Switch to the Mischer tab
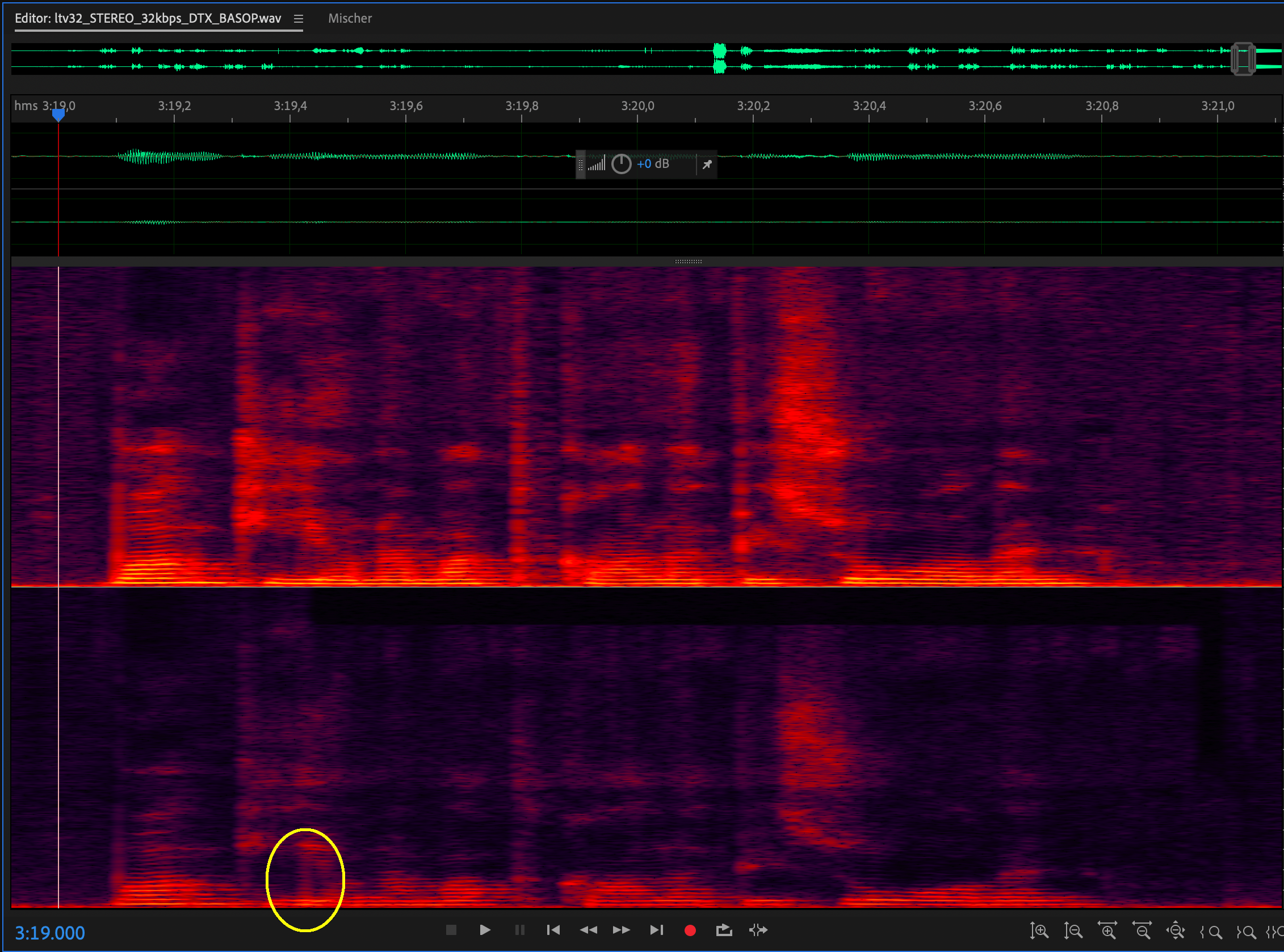Screen dimensions: 1284x952 click(x=350, y=19)
